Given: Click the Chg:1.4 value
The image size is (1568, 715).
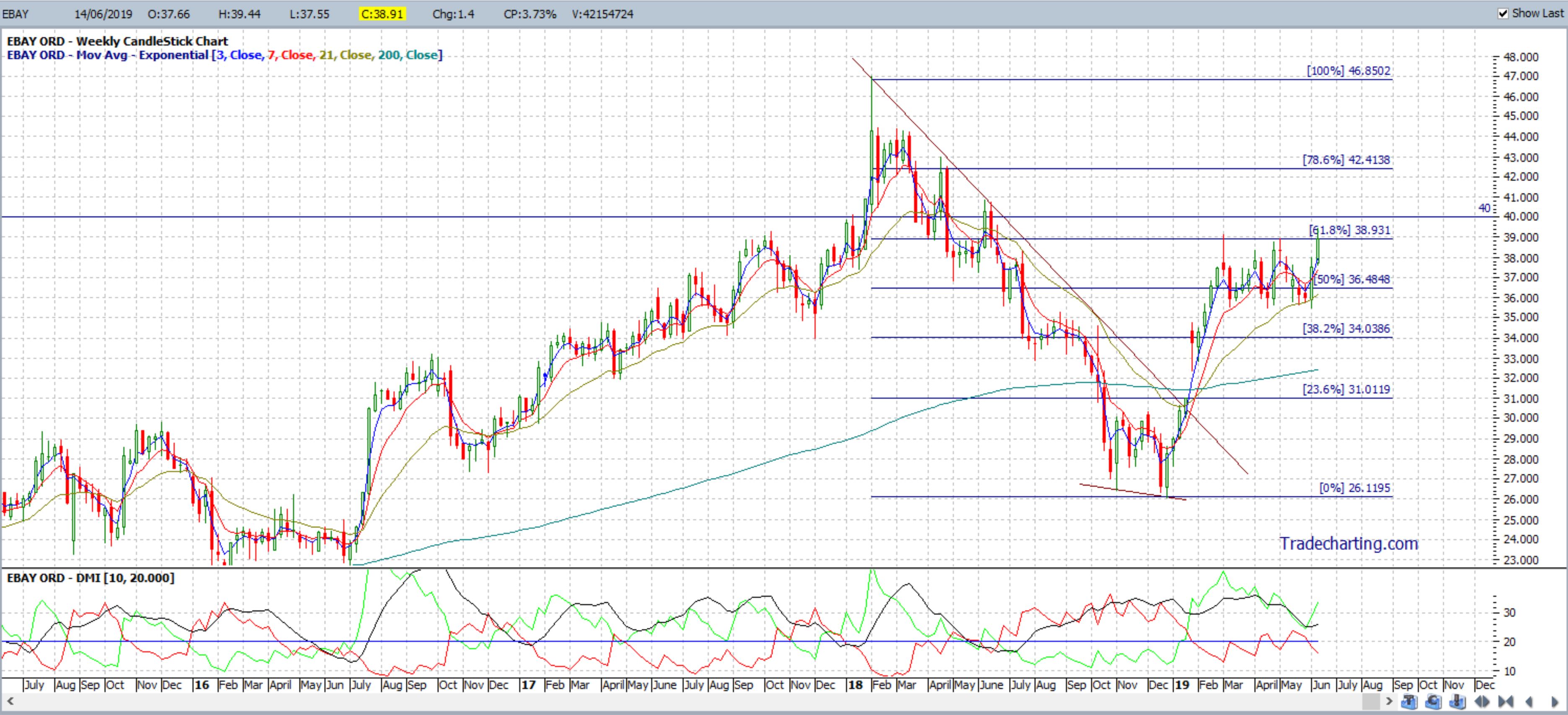Looking at the screenshot, I should (x=454, y=14).
